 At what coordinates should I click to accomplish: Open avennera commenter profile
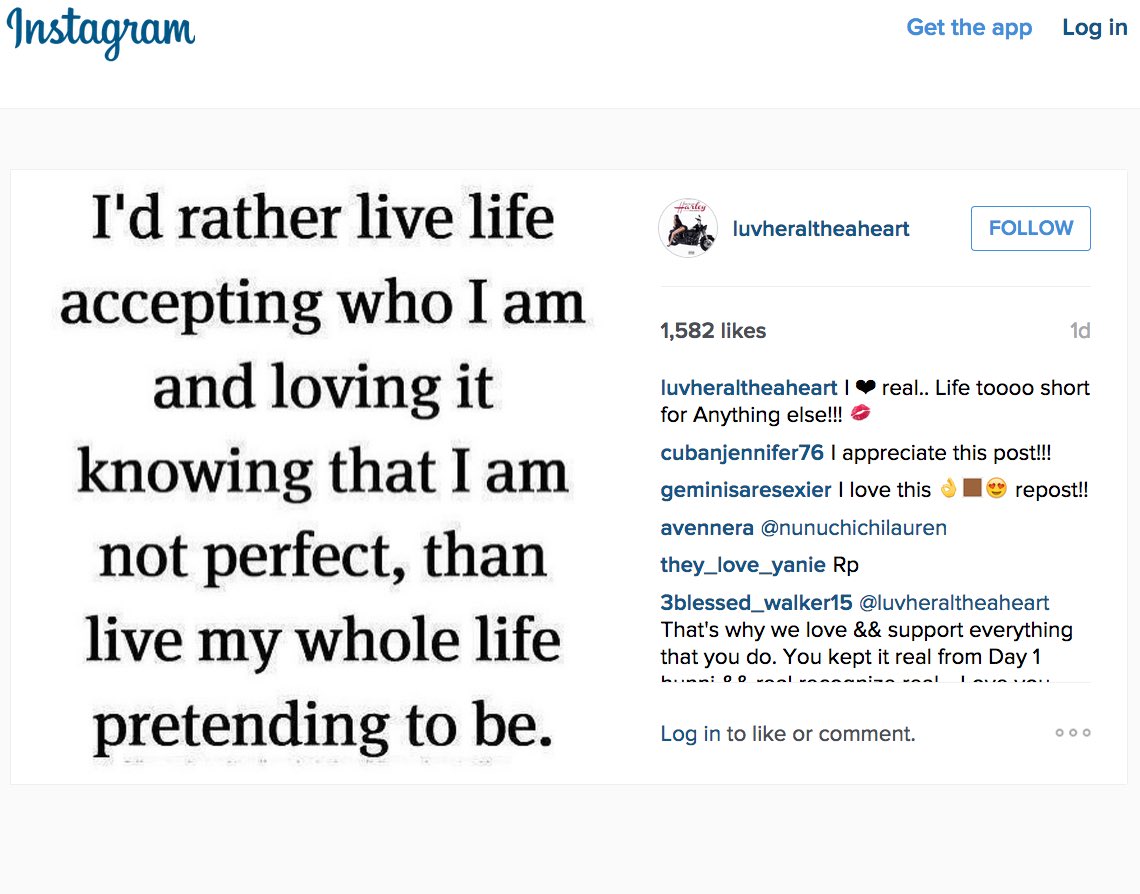point(707,528)
